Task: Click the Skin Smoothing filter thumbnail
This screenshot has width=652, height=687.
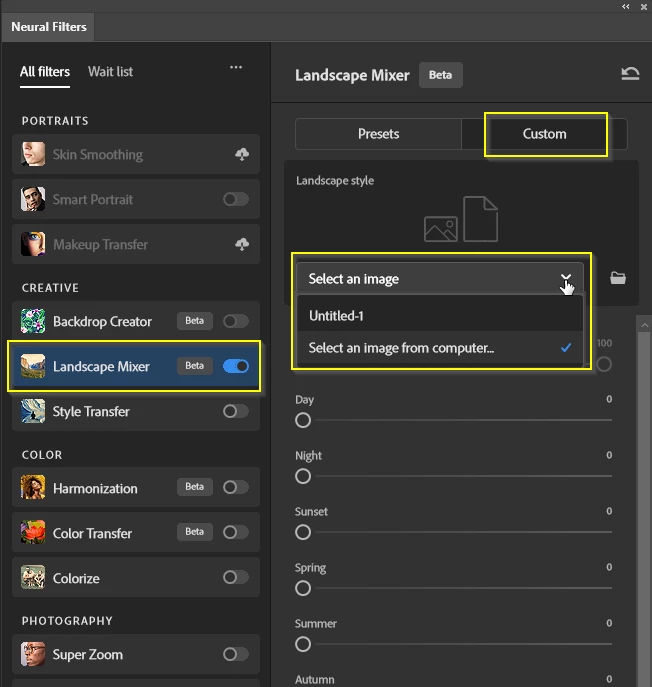Action: click(x=33, y=154)
